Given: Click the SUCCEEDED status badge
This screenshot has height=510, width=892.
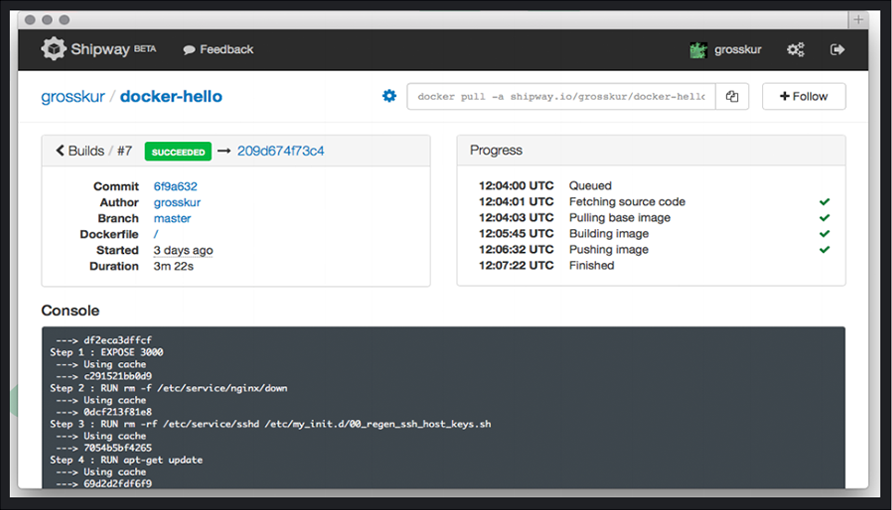Looking at the screenshot, I should click(x=178, y=151).
